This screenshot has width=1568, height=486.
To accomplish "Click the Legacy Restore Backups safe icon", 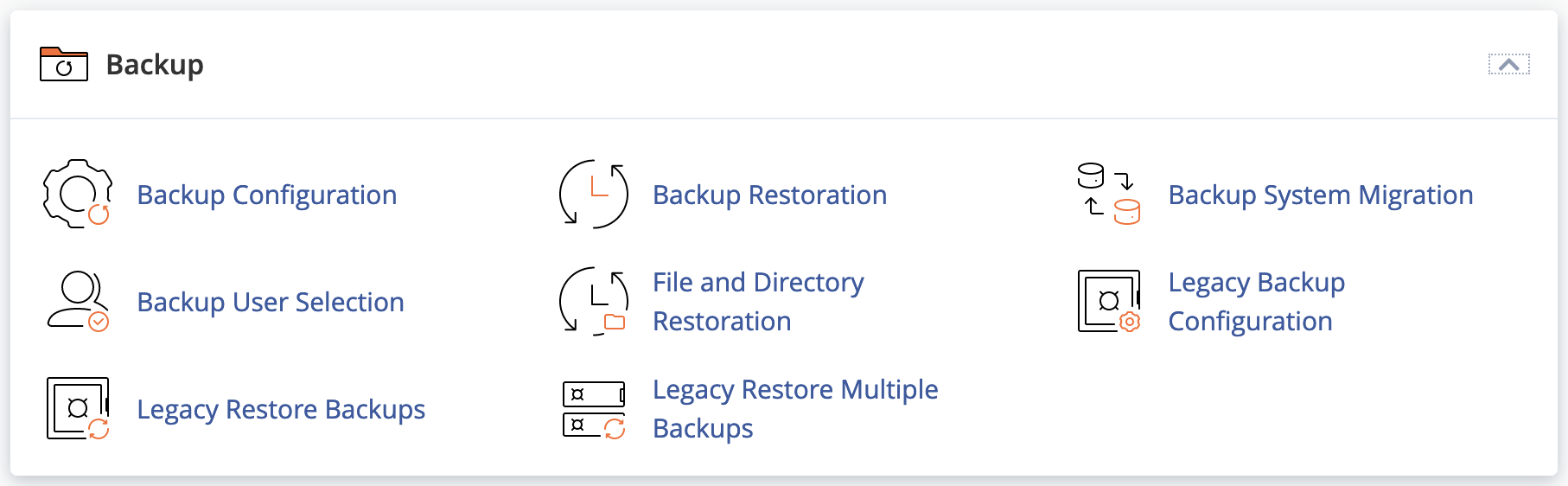I will click(x=77, y=408).
